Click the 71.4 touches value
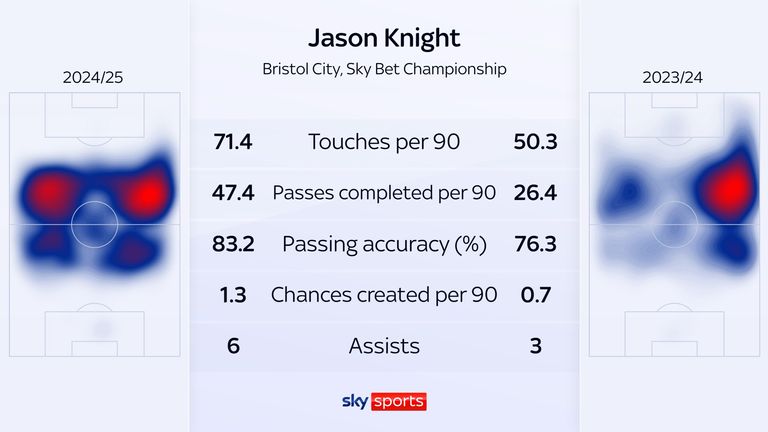Viewport: 768px width, 432px height. click(x=233, y=142)
